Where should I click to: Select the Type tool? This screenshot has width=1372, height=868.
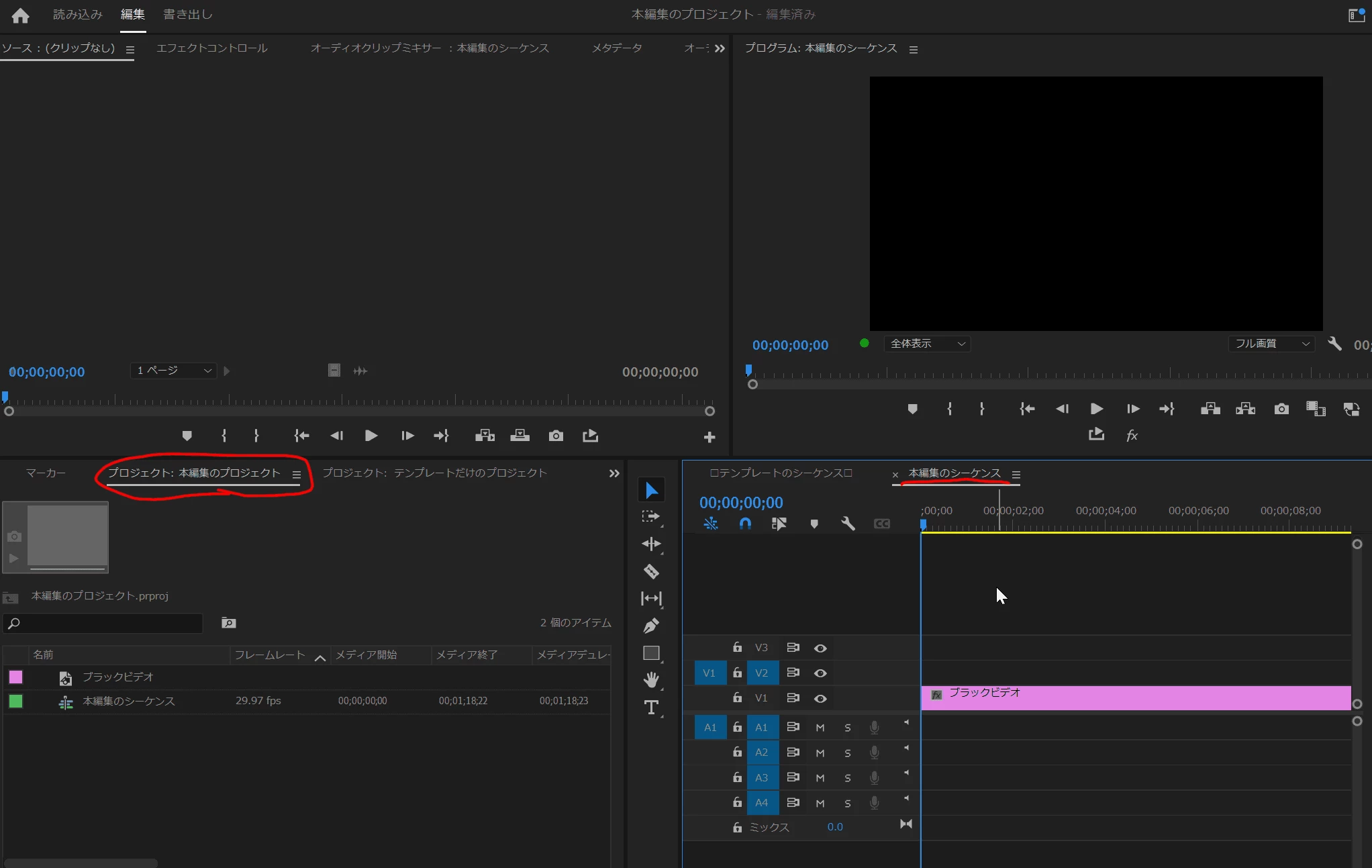pyautogui.click(x=651, y=708)
